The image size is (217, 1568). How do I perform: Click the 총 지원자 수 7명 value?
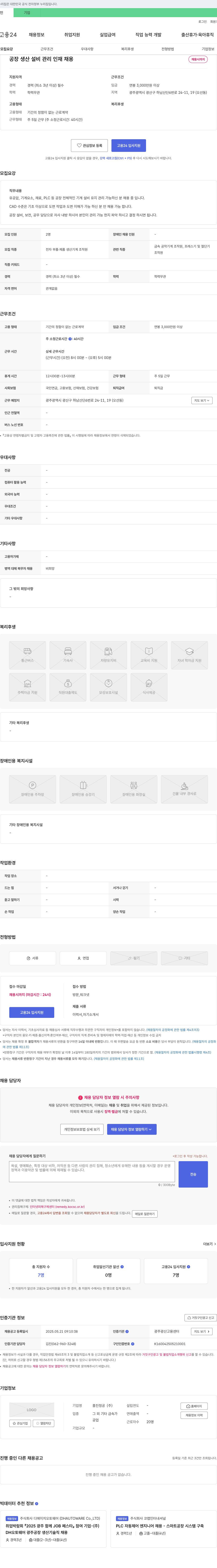click(41, 1275)
